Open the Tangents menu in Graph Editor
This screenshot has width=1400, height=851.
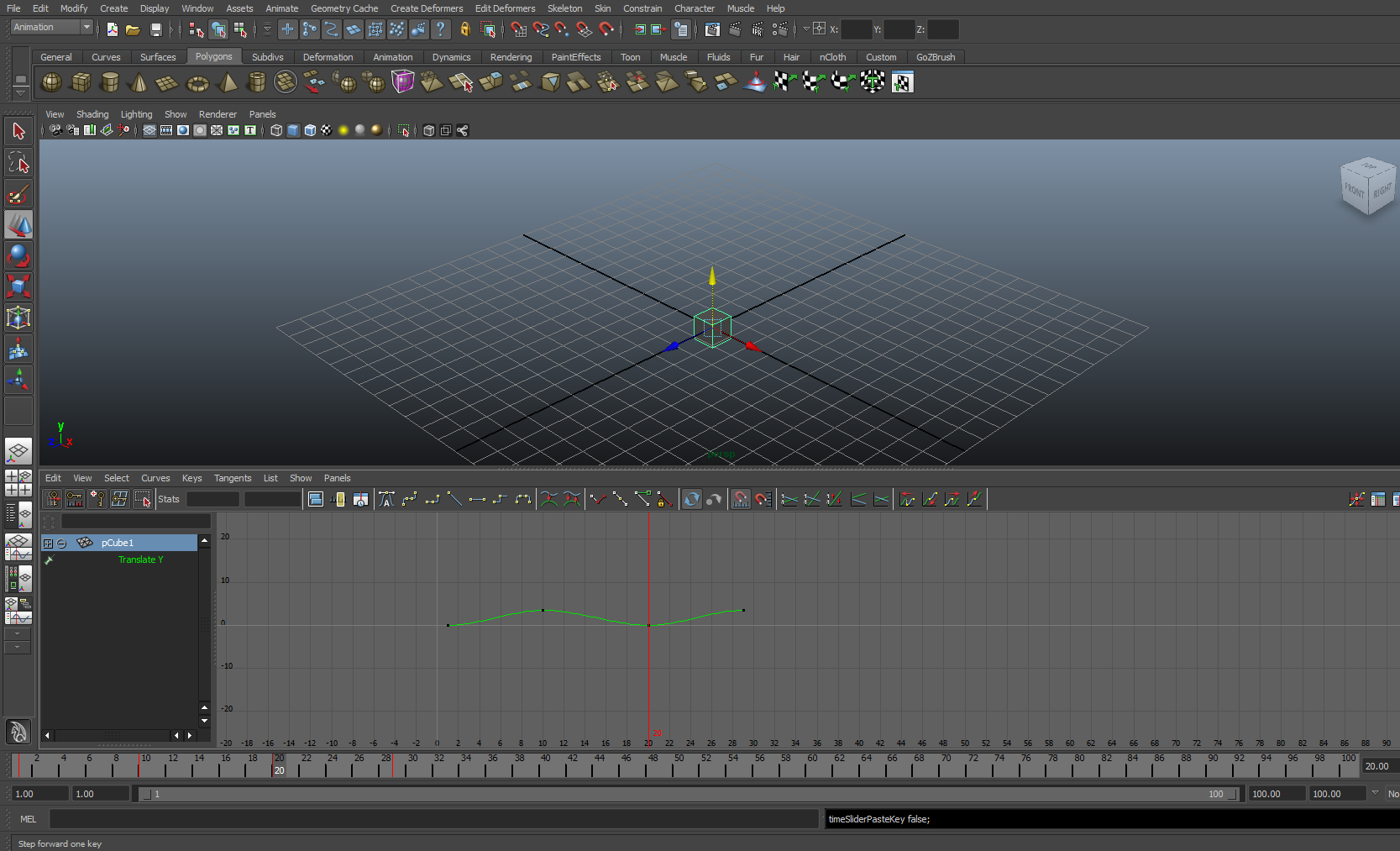pos(232,478)
